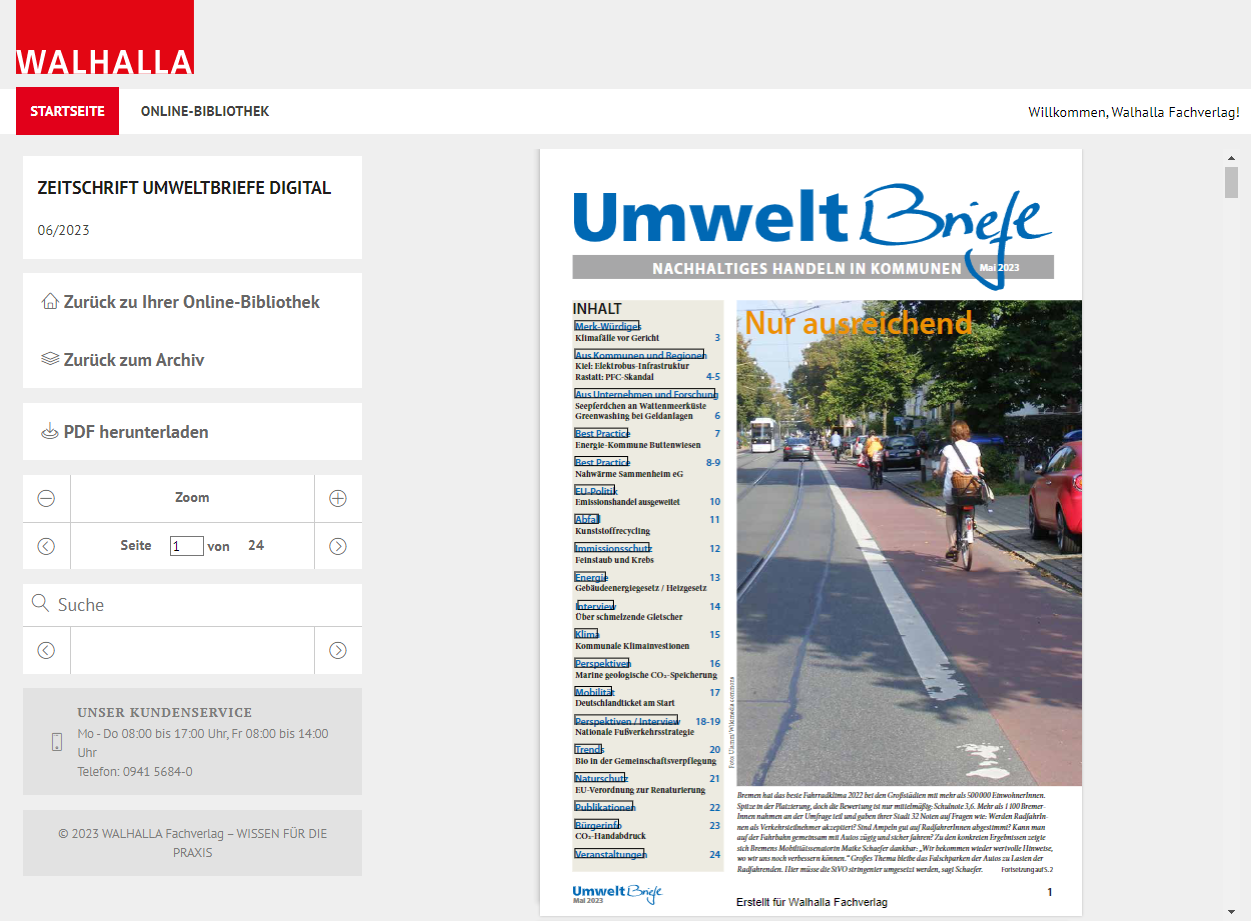Click the 'UNSER KUNDENSERVICE' heading
Viewport: 1251px width, 921px height.
coord(165,713)
